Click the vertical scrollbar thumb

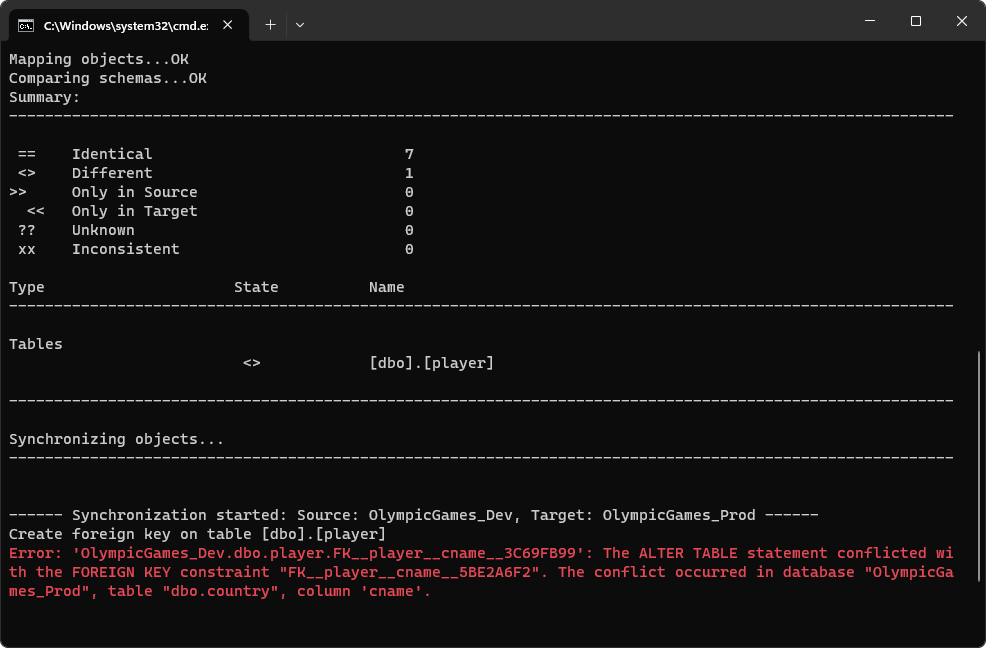pos(978,466)
